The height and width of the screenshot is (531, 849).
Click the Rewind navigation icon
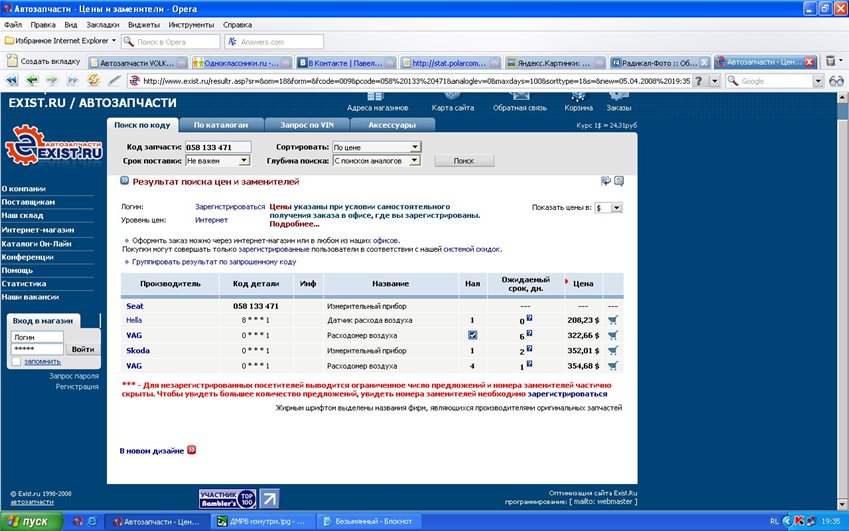(11, 81)
